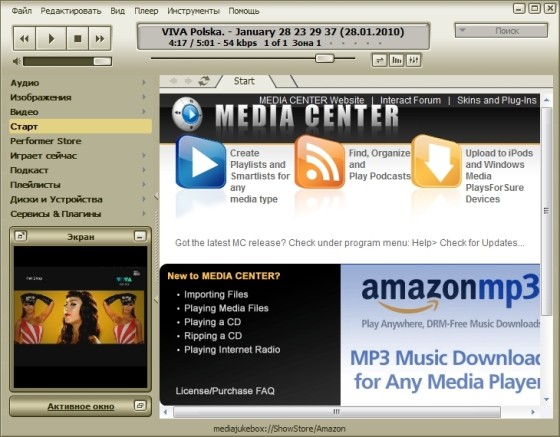Open the equalizer DSP icon
560x437 pixels.
413,60
